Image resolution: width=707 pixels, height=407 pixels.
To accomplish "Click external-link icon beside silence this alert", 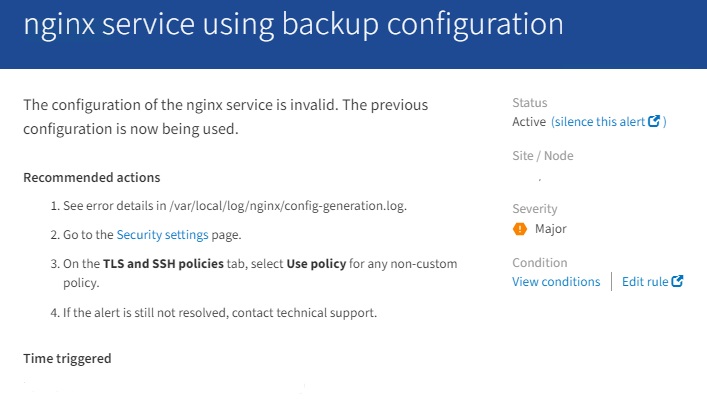I will click(655, 122).
